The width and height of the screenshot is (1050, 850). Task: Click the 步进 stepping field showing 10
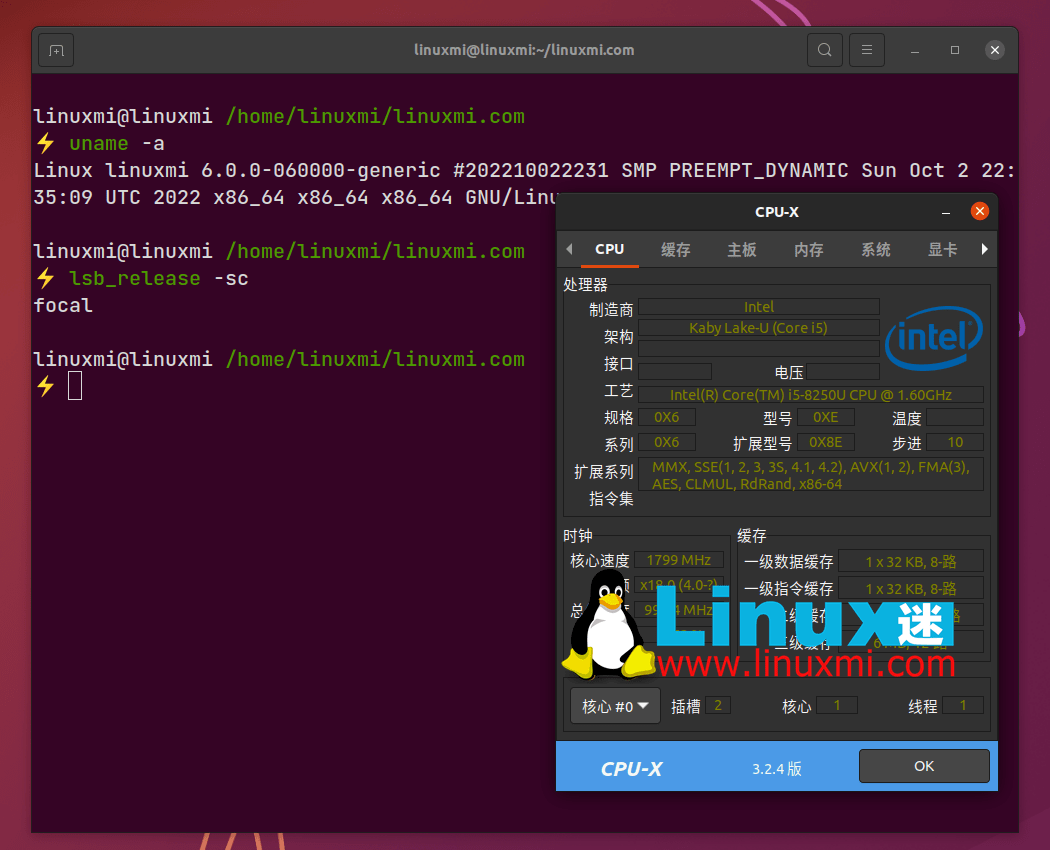955,441
